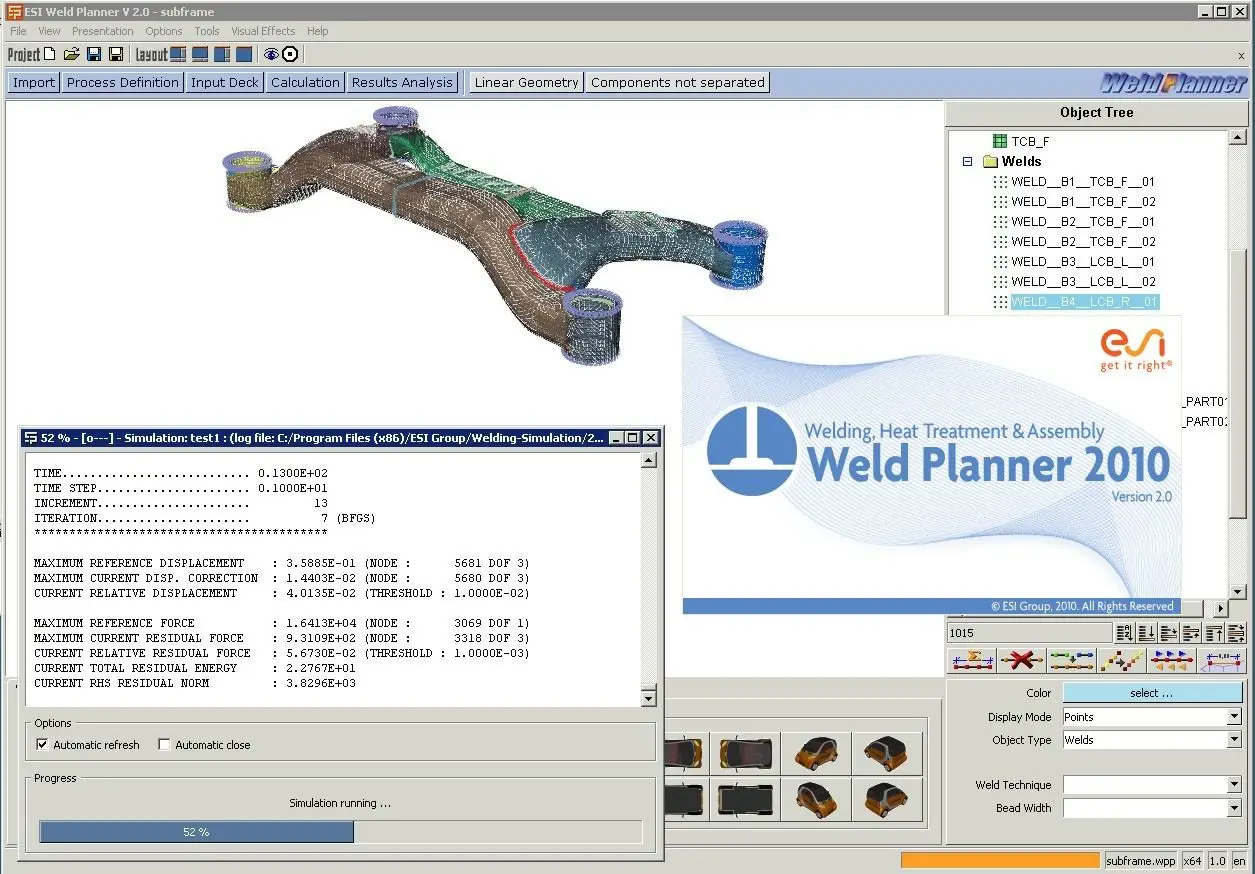Select the lower-left isometric orange car view
1255x874 pixels.
[815, 798]
